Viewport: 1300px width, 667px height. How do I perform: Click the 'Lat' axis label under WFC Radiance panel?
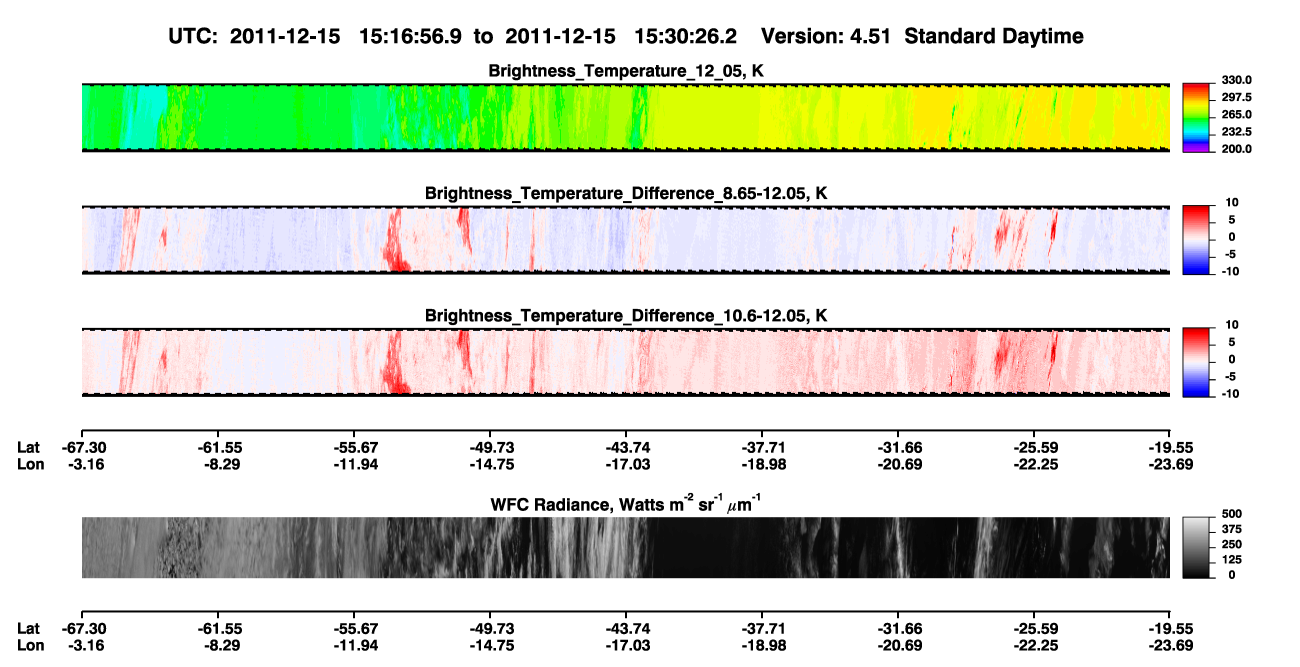[29, 628]
